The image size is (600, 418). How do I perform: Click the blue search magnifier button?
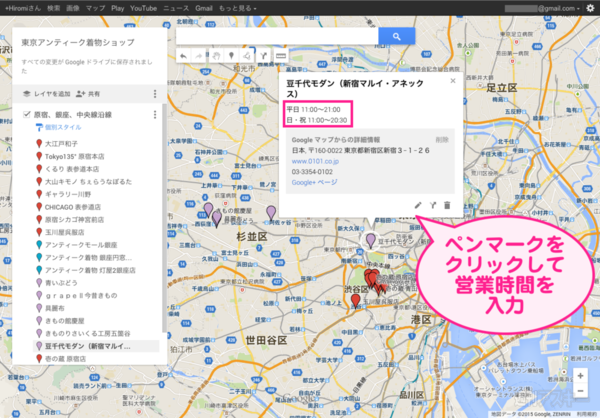396,36
